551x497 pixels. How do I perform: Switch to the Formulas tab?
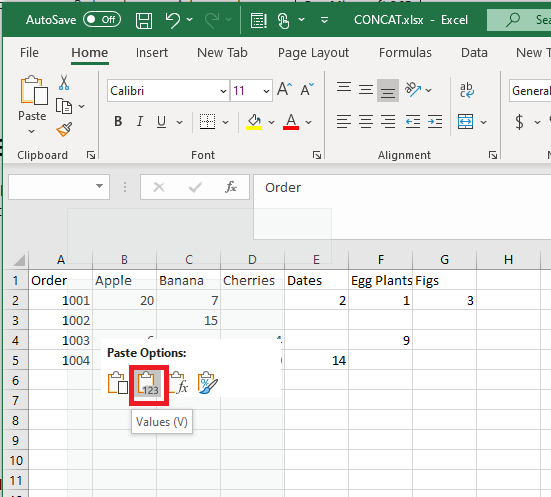(x=405, y=53)
